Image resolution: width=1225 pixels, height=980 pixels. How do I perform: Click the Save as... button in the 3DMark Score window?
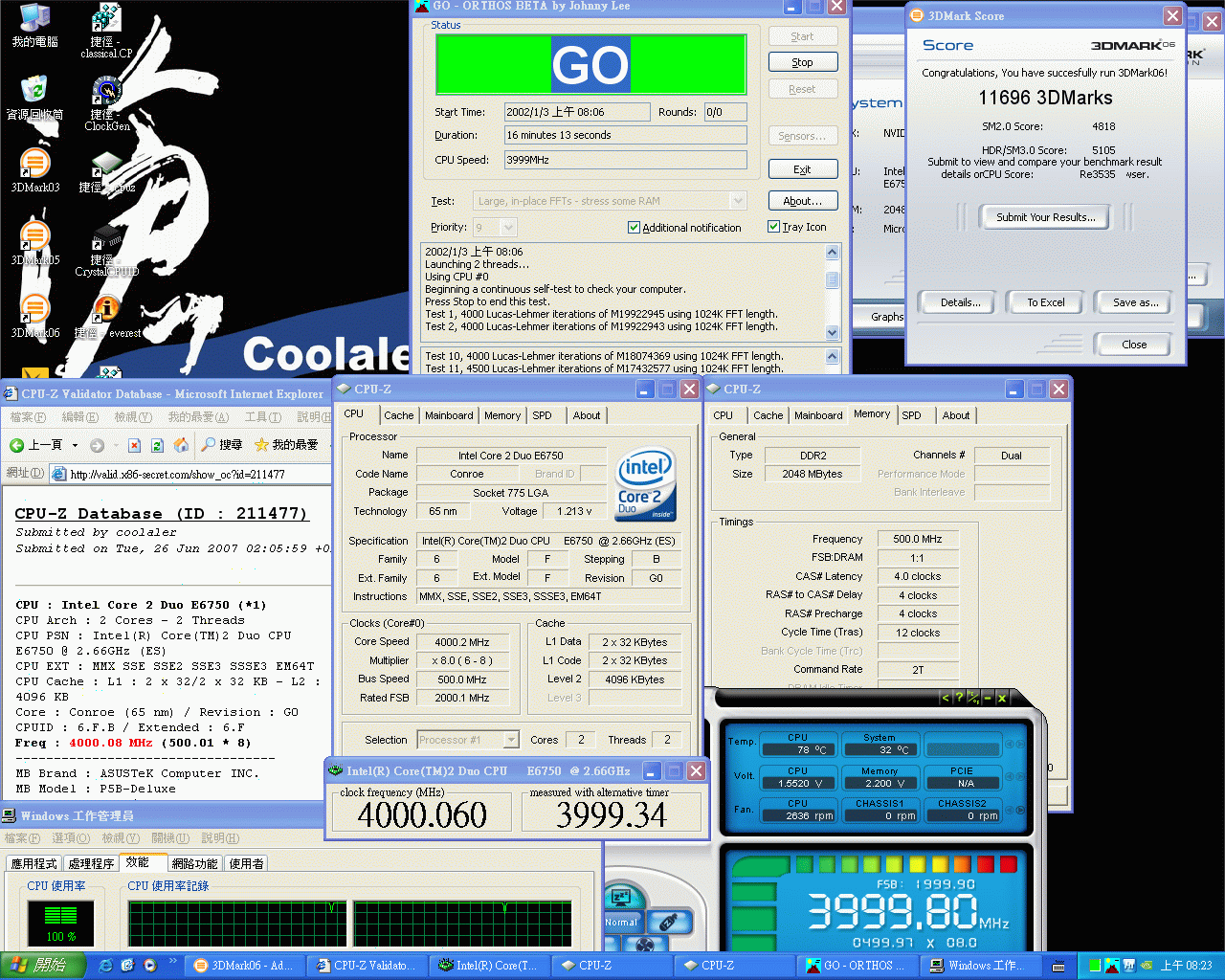point(1135,302)
